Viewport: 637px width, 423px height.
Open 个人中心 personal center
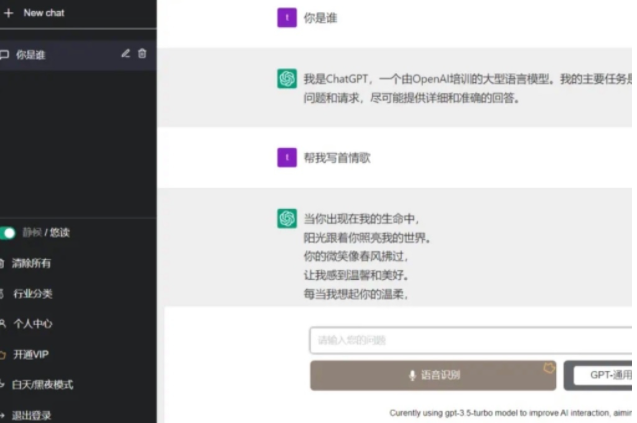pyautogui.click(x=32, y=324)
